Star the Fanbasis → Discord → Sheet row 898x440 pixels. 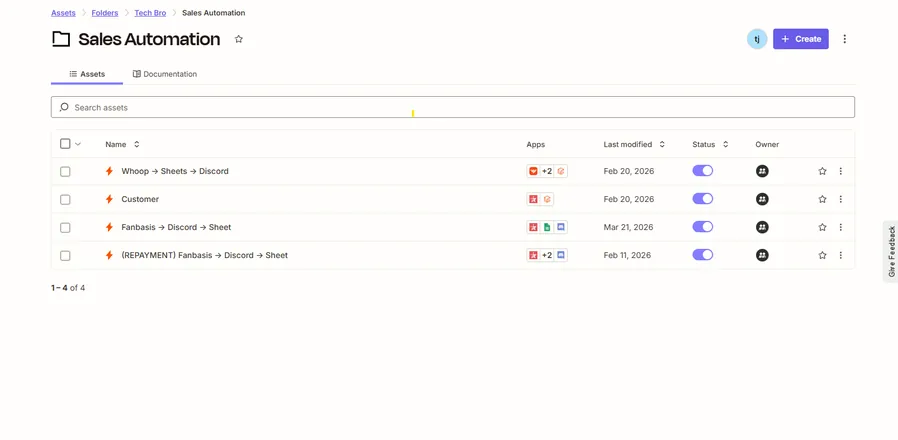(x=822, y=227)
